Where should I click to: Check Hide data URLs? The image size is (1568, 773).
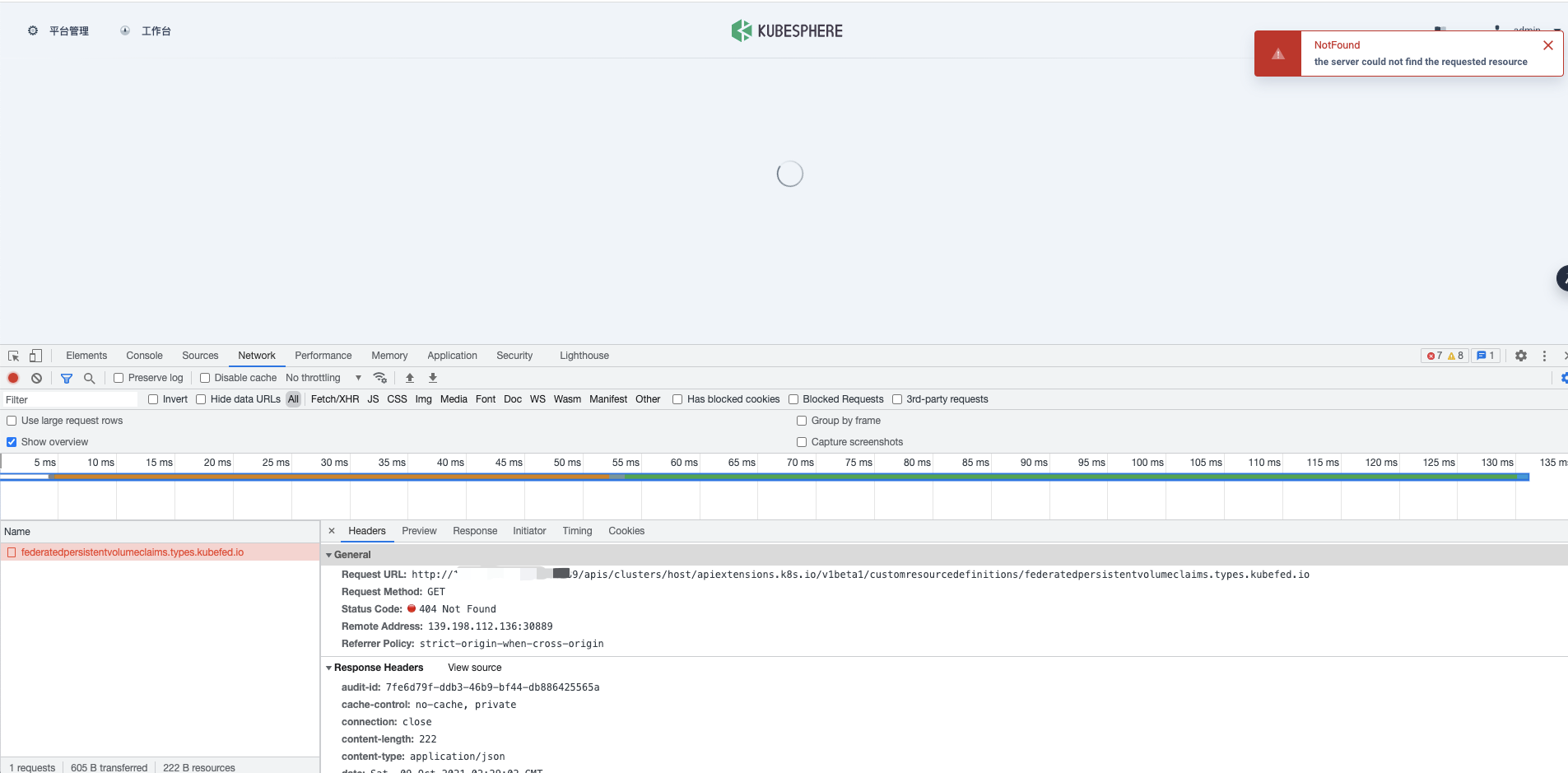201,399
